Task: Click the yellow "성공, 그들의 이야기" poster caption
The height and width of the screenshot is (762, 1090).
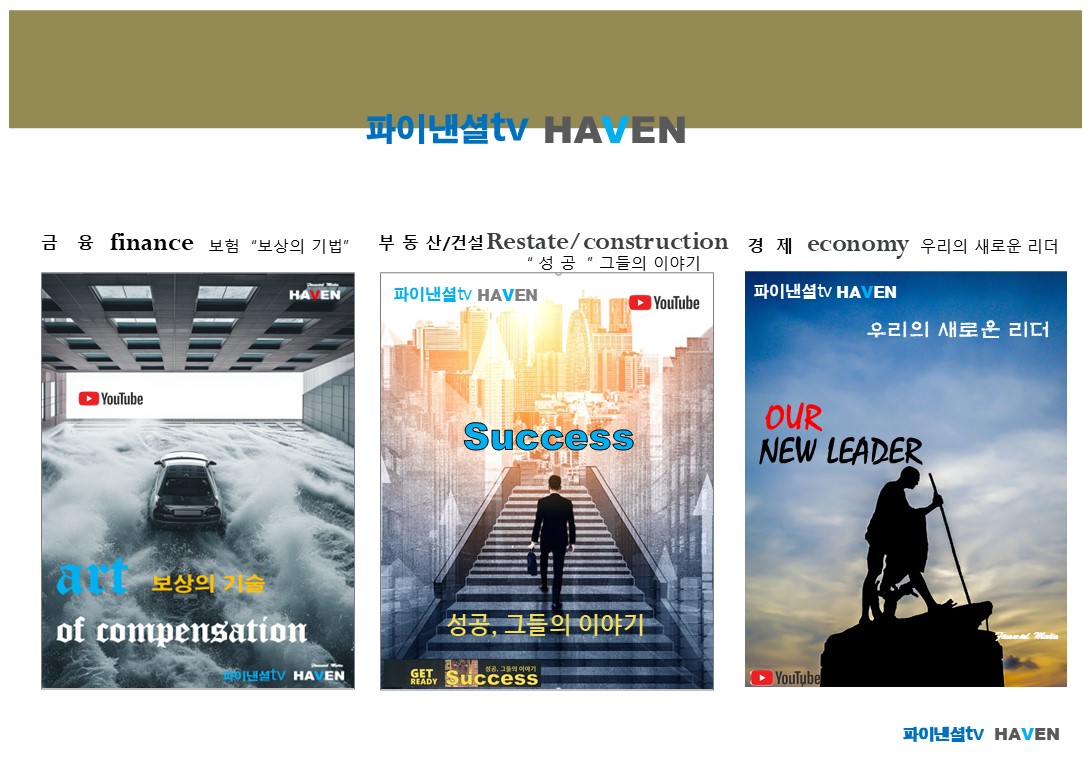Action: 546,626
